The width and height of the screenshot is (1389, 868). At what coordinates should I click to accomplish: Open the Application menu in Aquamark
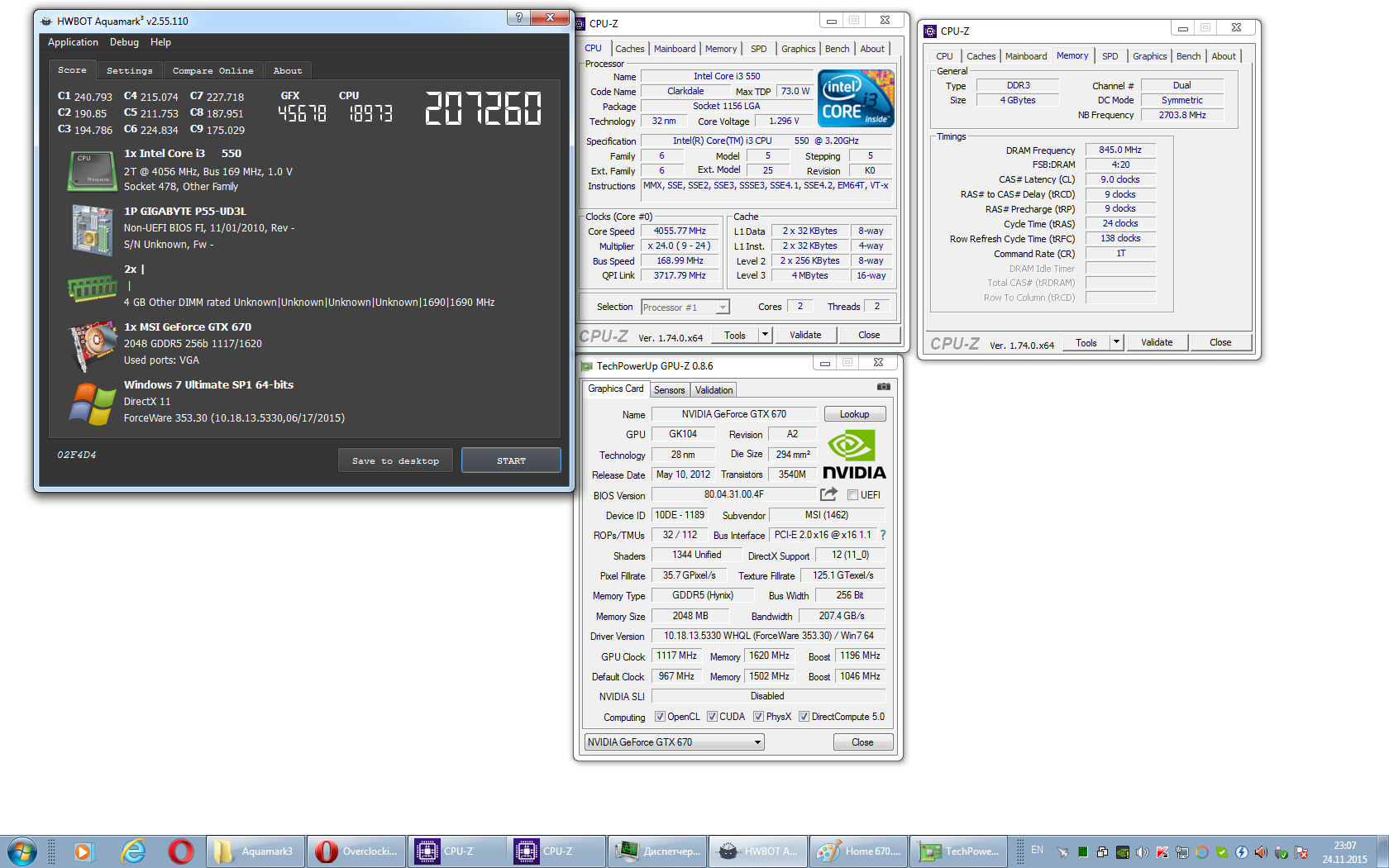click(73, 42)
